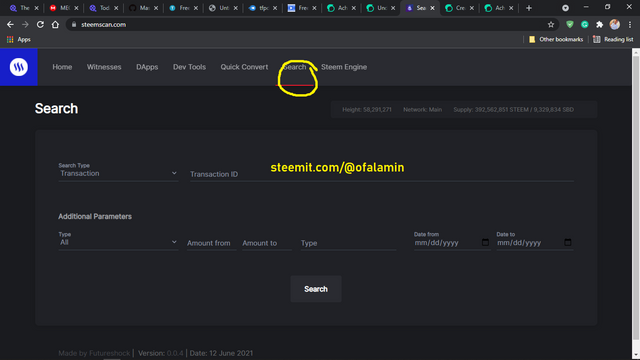Open a new browser tab

(x=529, y=8)
